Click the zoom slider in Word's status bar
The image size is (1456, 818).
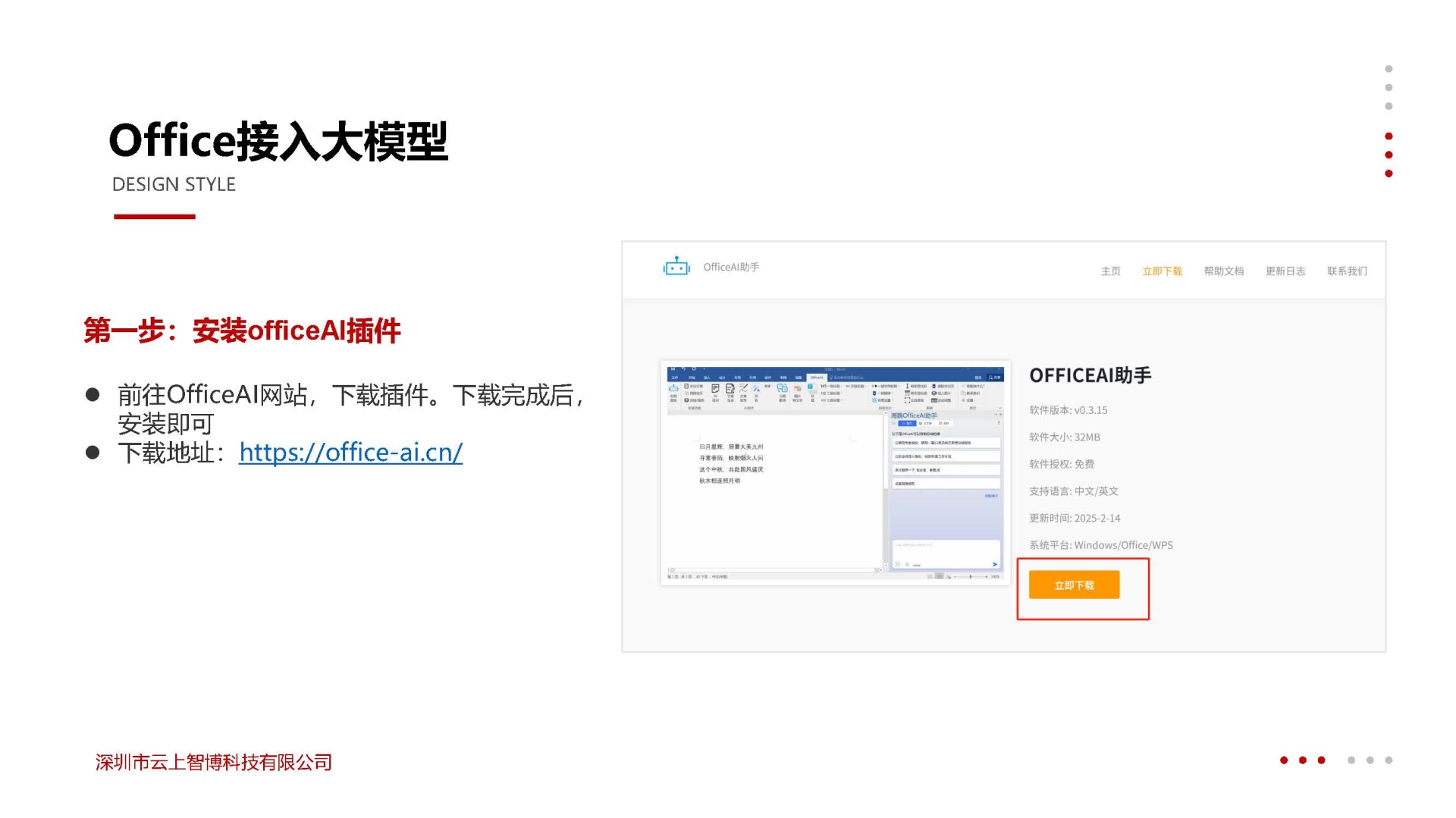click(x=970, y=577)
